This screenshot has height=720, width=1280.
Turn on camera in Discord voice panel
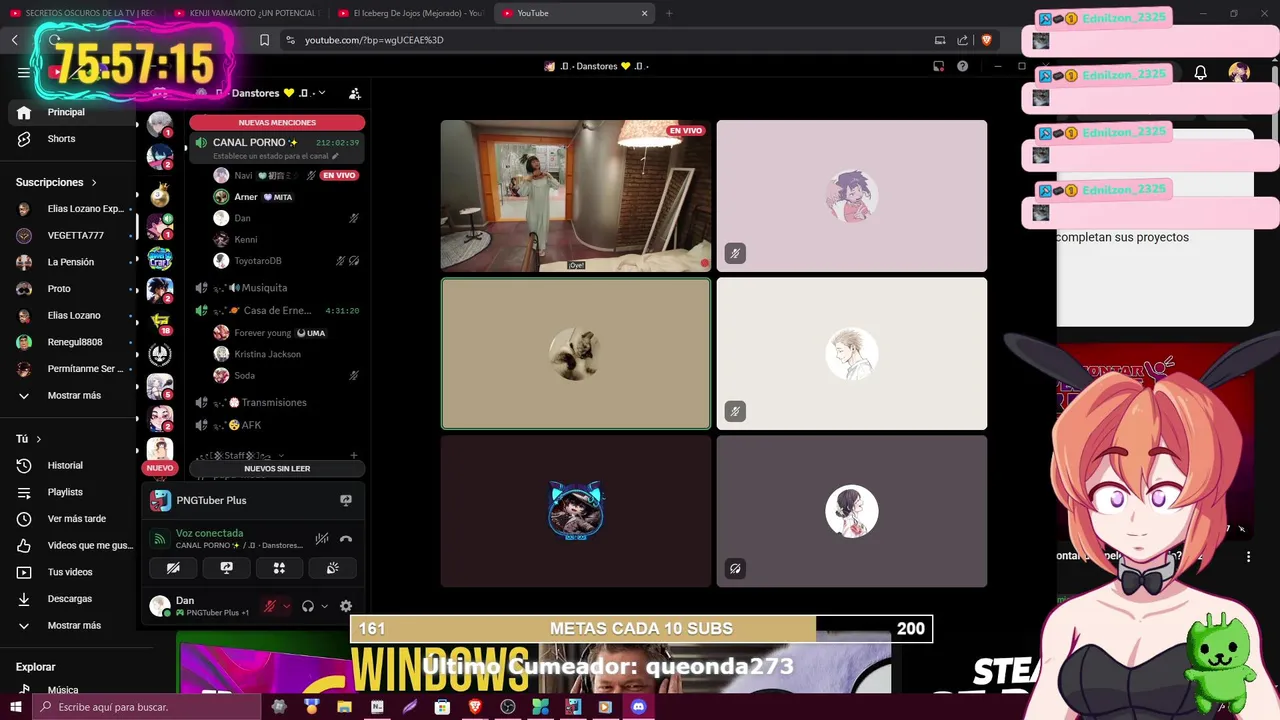click(173, 568)
